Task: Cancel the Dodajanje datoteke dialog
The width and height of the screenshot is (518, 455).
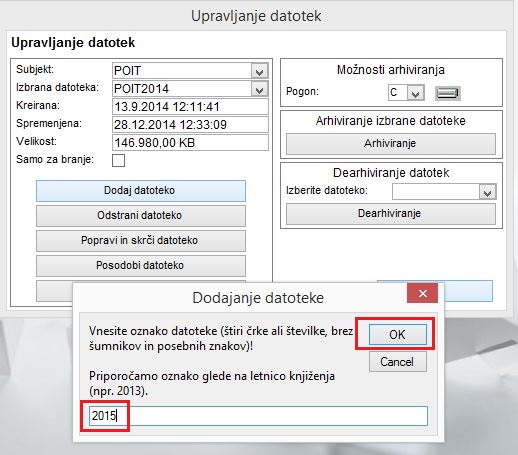Action: click(x=397, y=362)
